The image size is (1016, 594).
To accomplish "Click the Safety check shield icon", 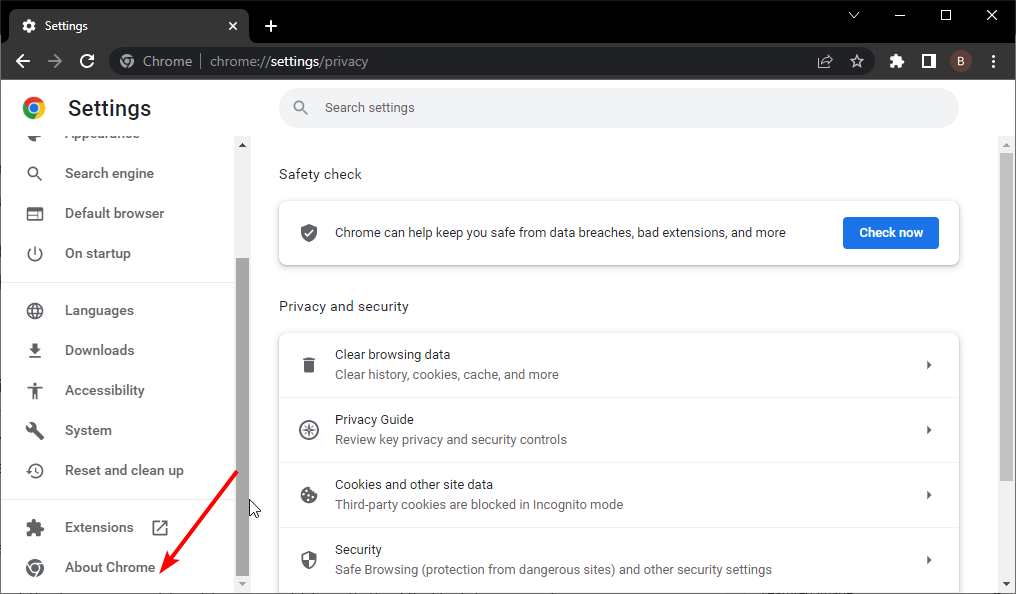I will [309, 233].
